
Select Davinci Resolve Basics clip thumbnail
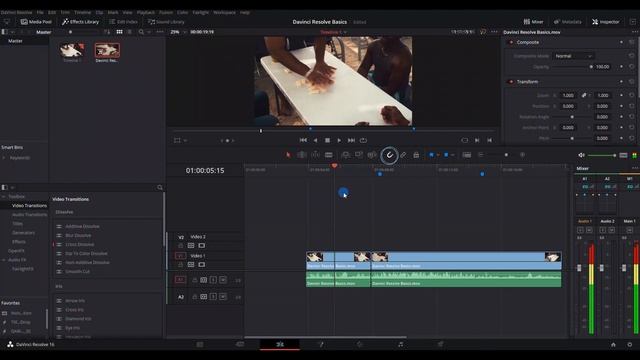(107, 51)
